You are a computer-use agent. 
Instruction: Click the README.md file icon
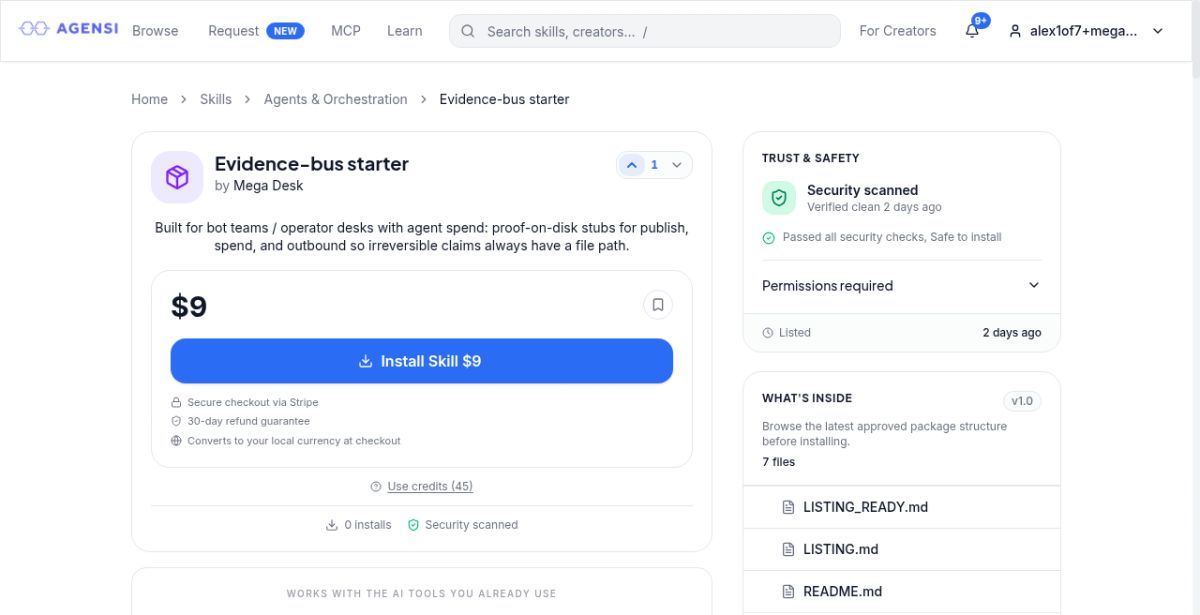tap(788, 591)
